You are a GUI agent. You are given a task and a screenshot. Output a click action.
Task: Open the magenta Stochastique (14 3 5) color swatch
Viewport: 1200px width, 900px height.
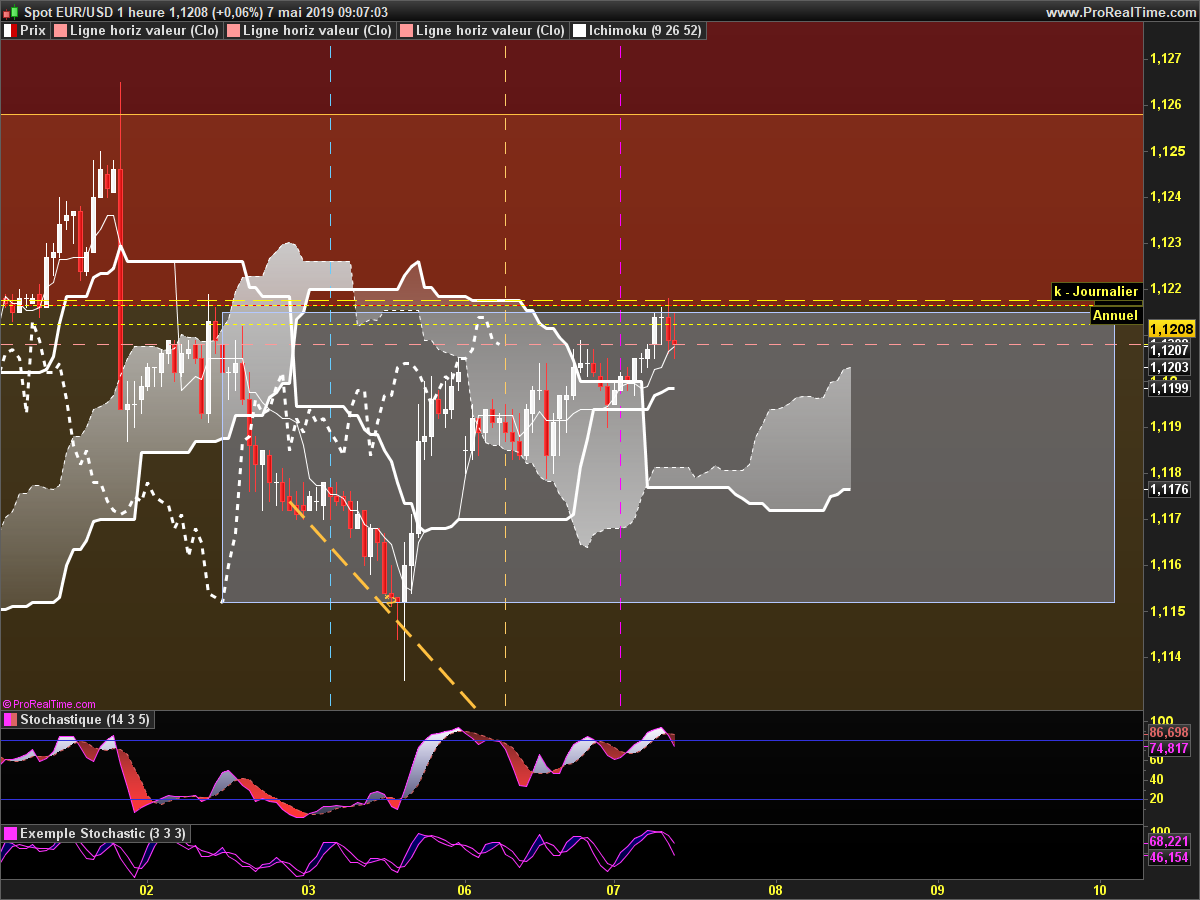pyautogui.click(x=10, y=719)
